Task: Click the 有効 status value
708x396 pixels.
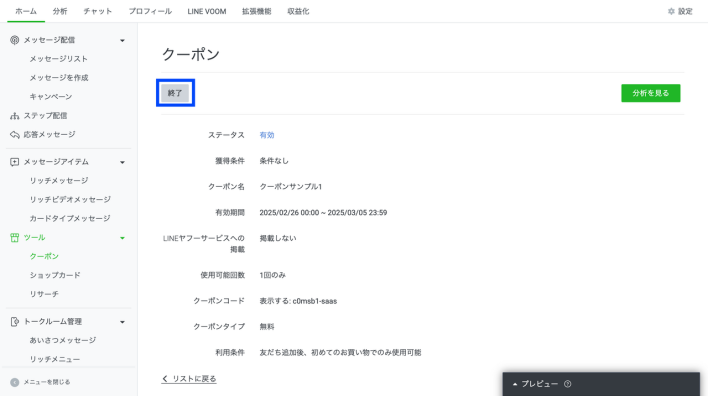Action: (267, 135)
